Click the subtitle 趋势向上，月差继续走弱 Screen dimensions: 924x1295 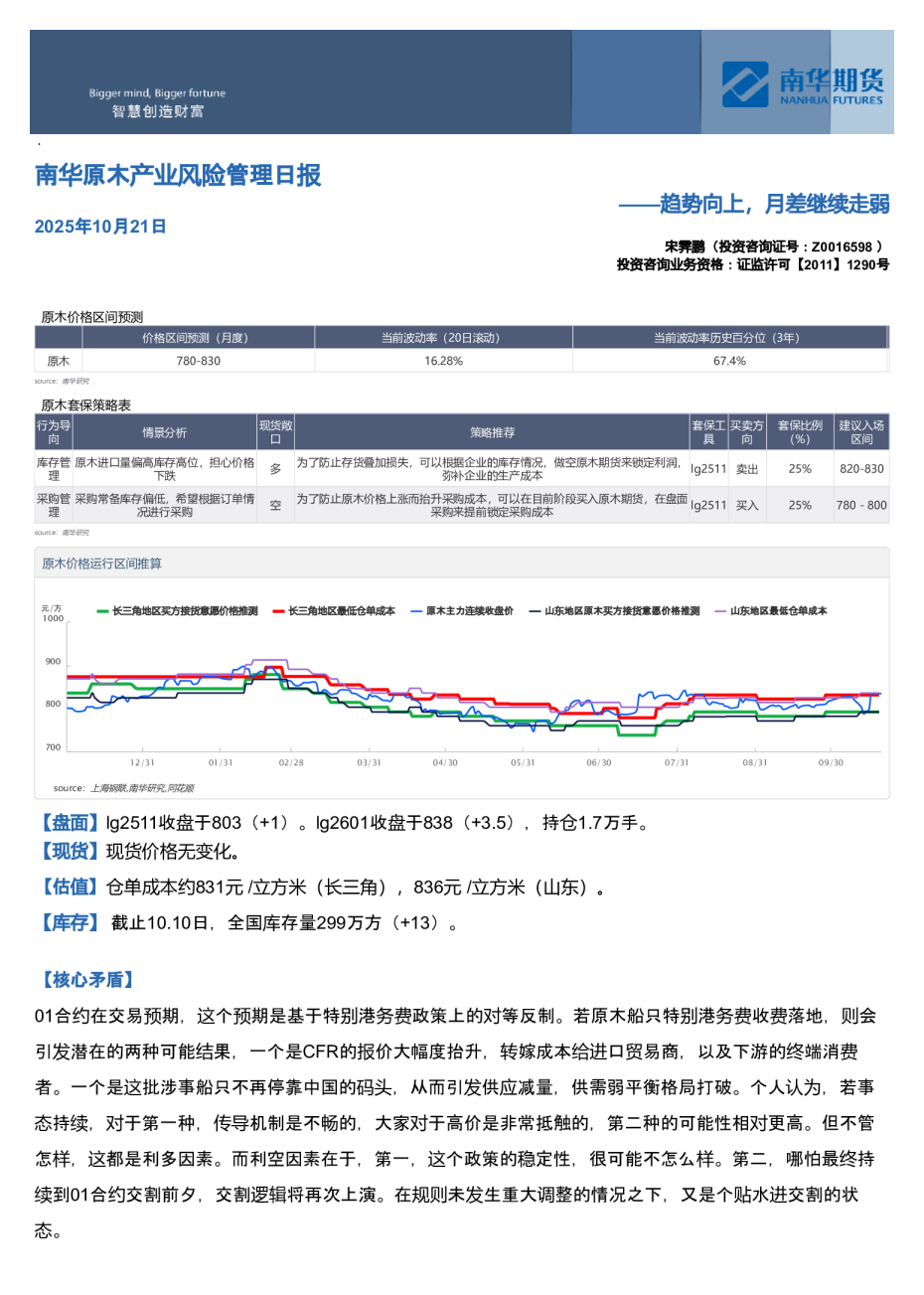754,205
